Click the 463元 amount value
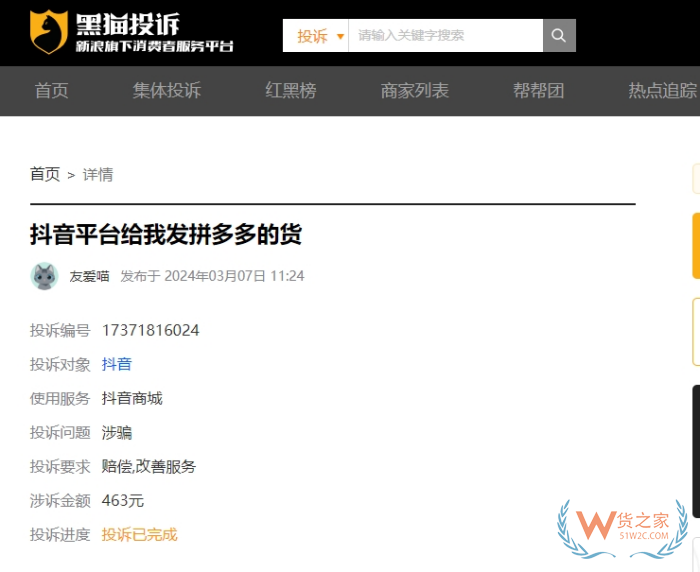The width and height of the screenshot is (700, 572). pos(123,501)
